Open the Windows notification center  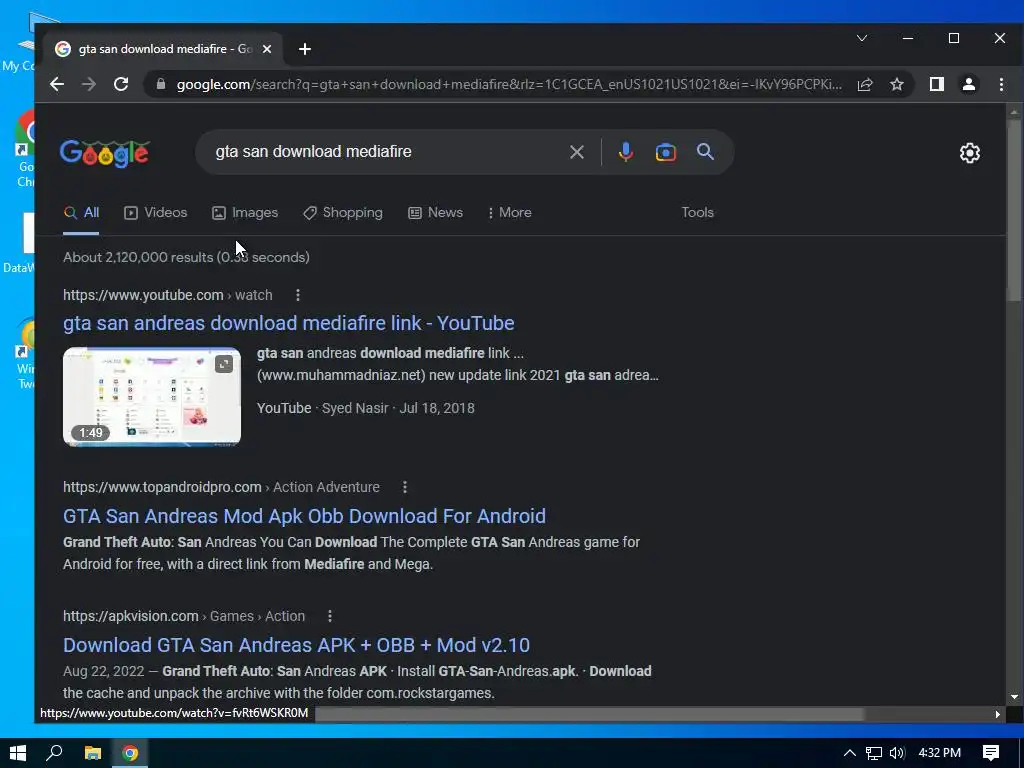coord(991,753)
